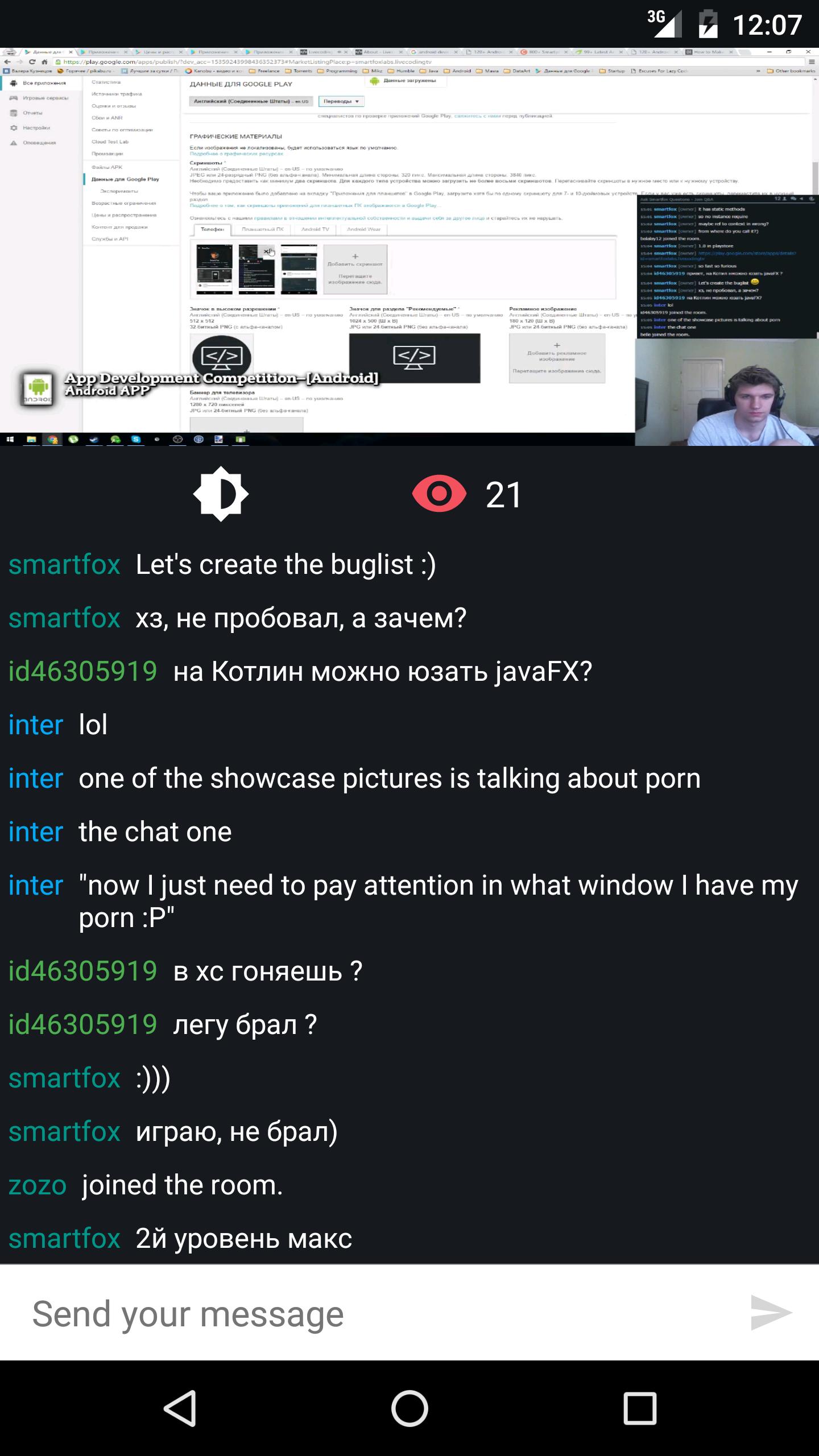Tap the streamer webcam overlay

point(727,392)
